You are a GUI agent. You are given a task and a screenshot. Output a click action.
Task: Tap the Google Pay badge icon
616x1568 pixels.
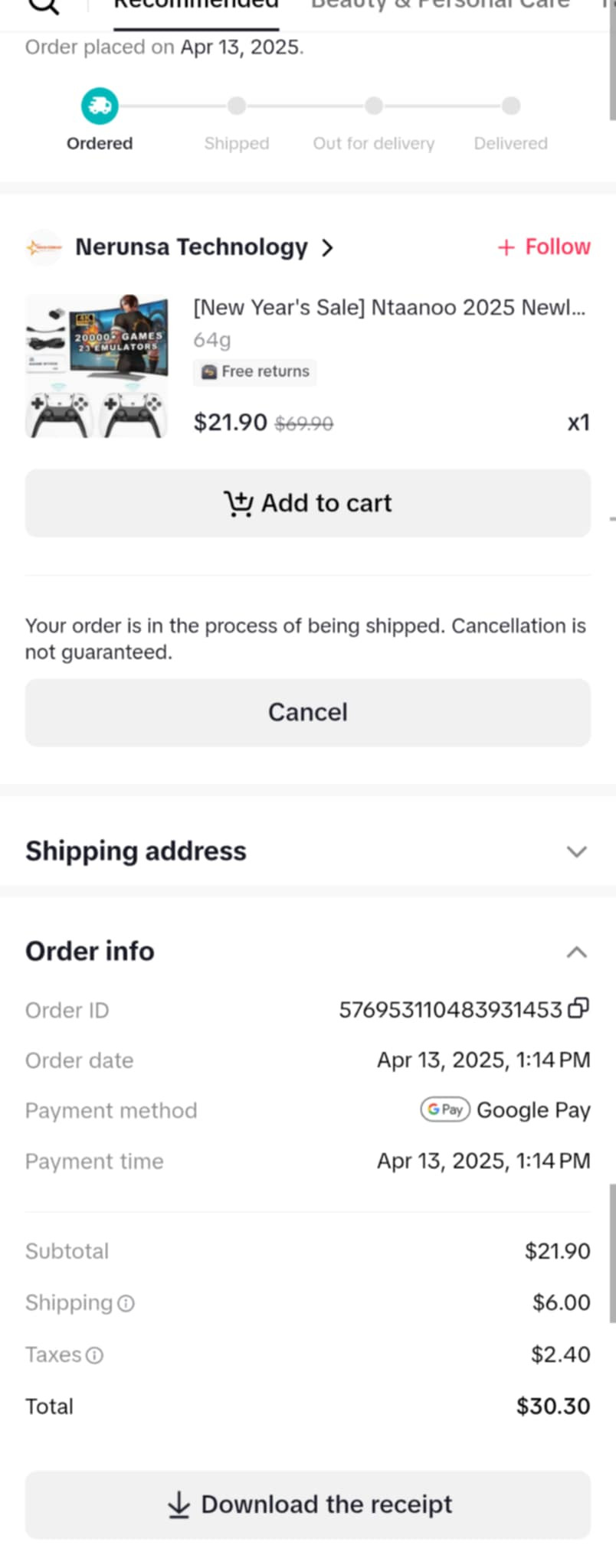(444, 1109)
